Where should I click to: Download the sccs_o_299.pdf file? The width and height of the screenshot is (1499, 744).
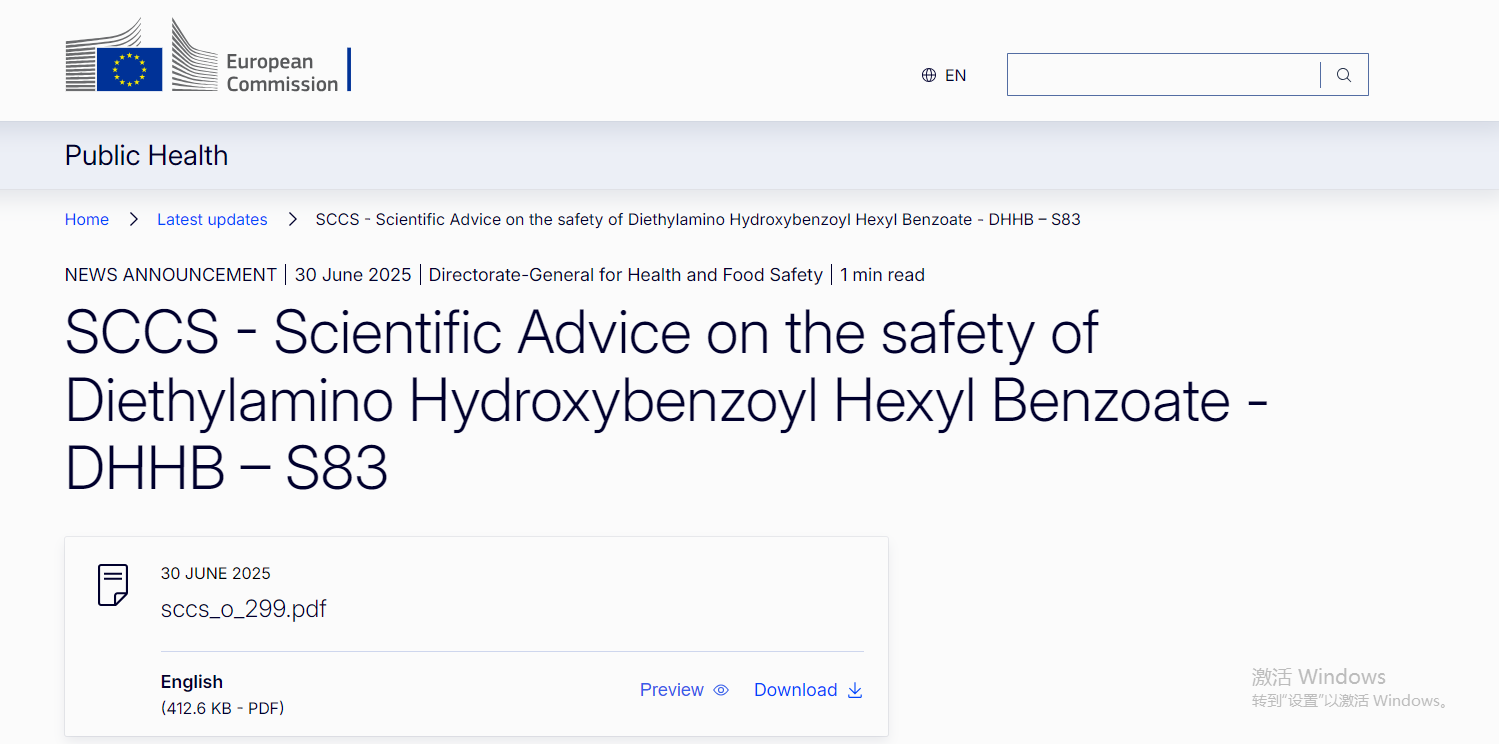click(795, 690)
